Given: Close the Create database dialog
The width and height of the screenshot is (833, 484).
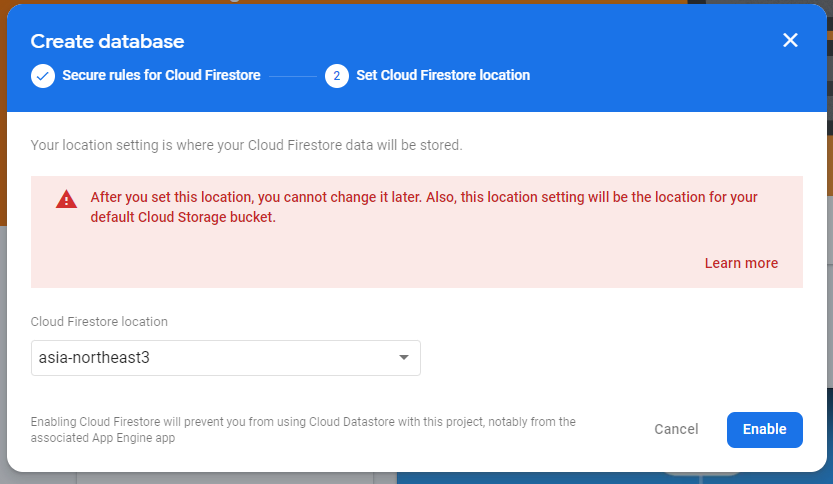Looking at the screenshot, I should click(x=790, y=40).
